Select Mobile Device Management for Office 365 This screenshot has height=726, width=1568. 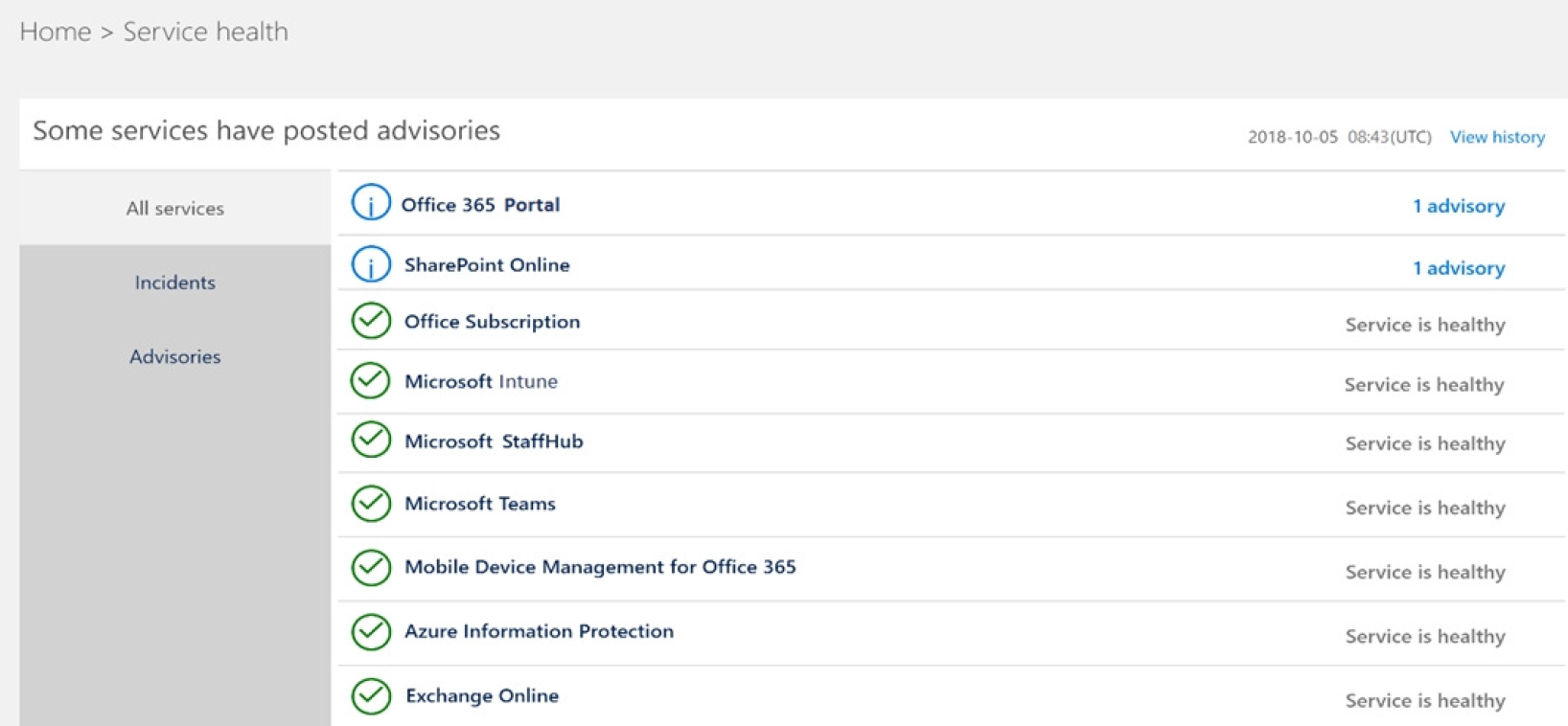(x=600, y=567)
